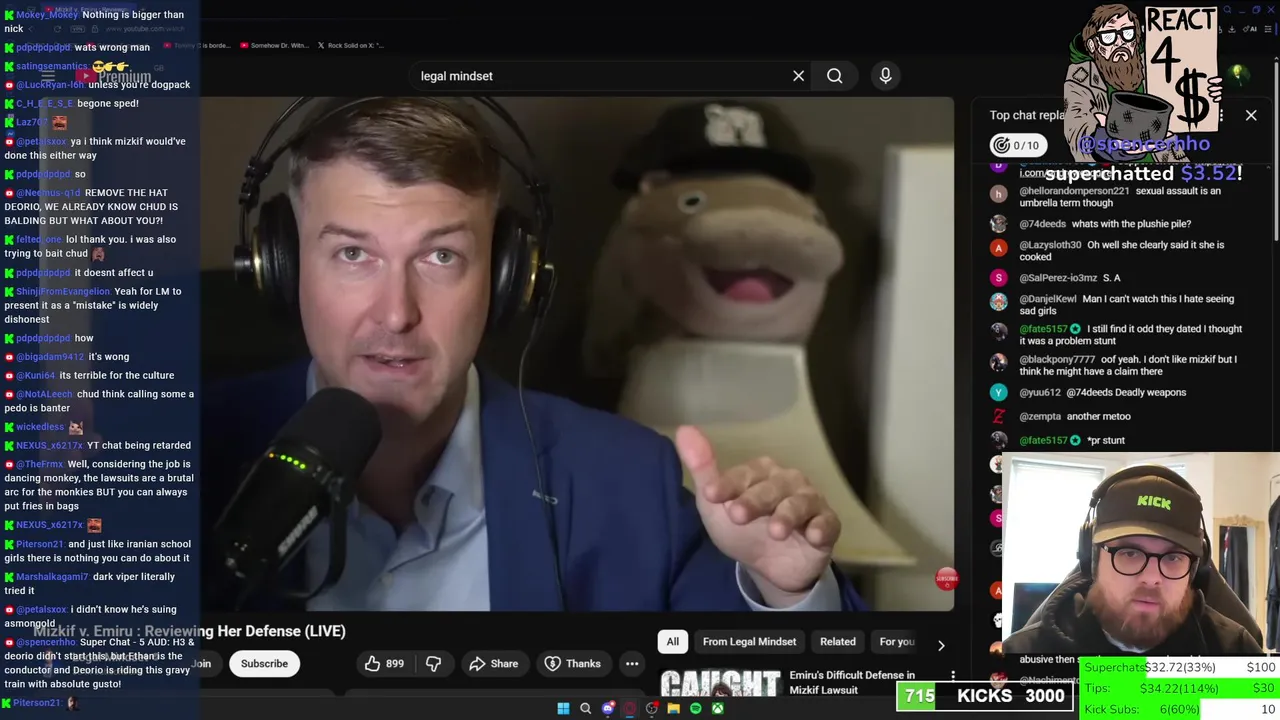The height and width of the screenshot is (720, 1280).
Task: Subscribe to the channel
Action: (264, 663)
